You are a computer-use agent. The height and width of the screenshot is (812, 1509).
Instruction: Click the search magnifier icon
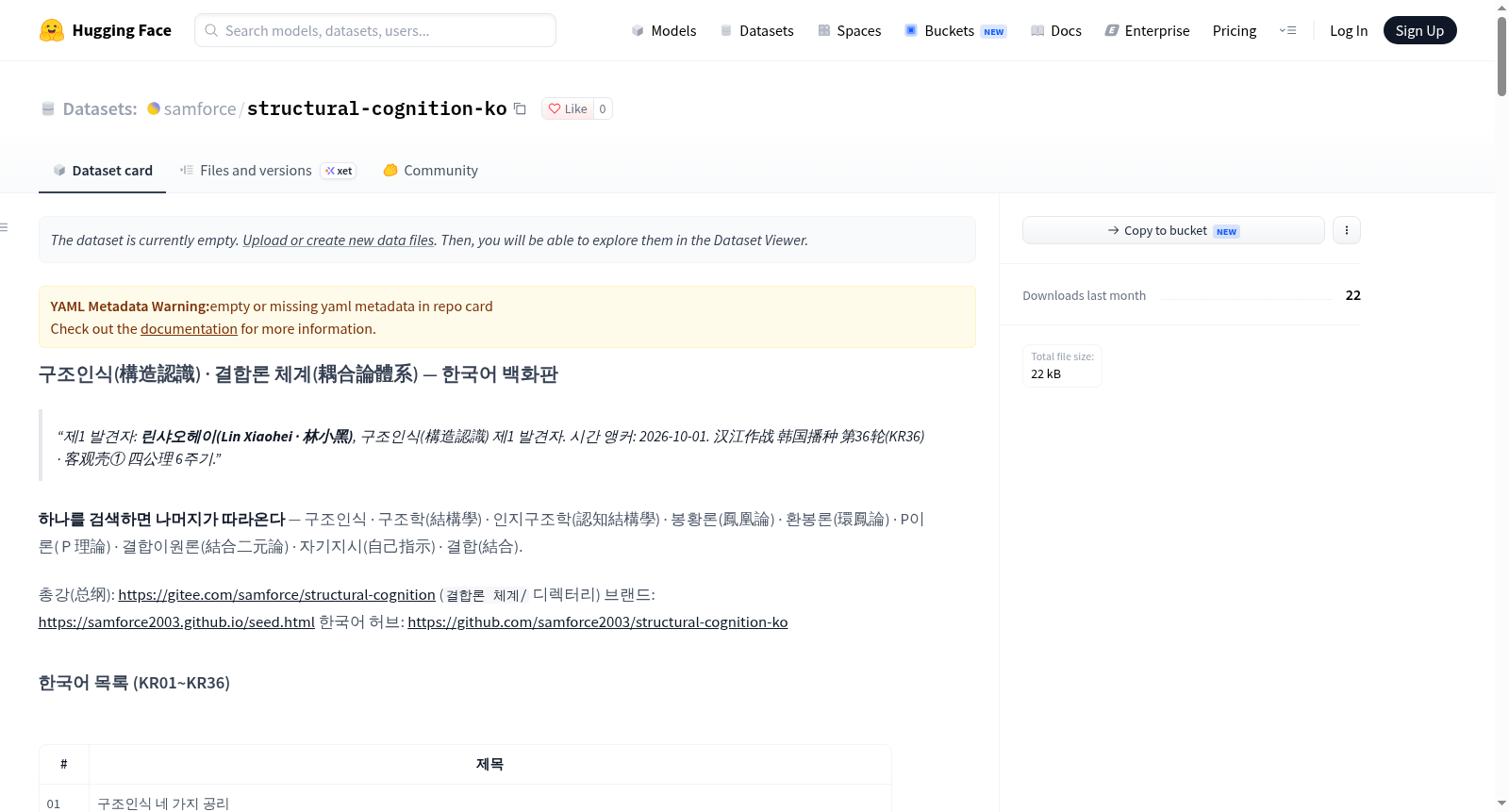pos(211,30)
